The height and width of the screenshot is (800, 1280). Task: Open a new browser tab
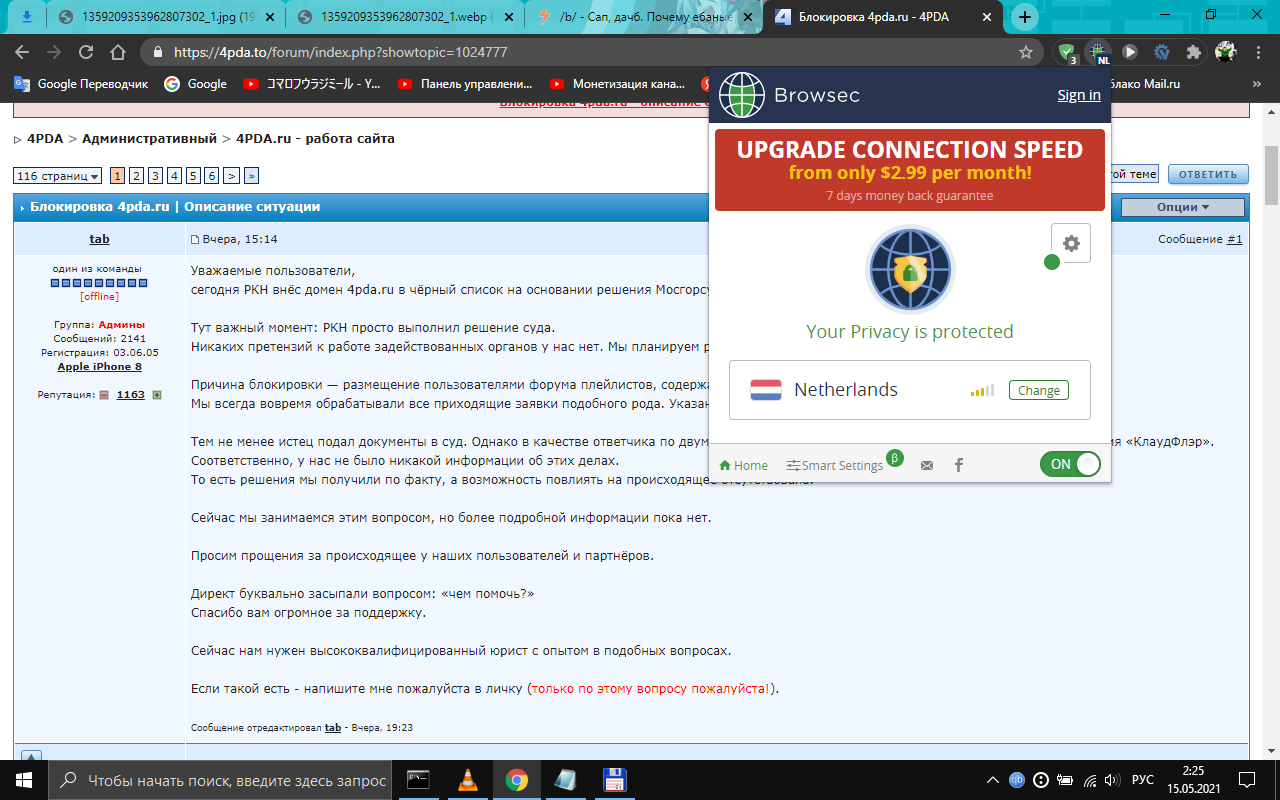[x=1025, y=17]
